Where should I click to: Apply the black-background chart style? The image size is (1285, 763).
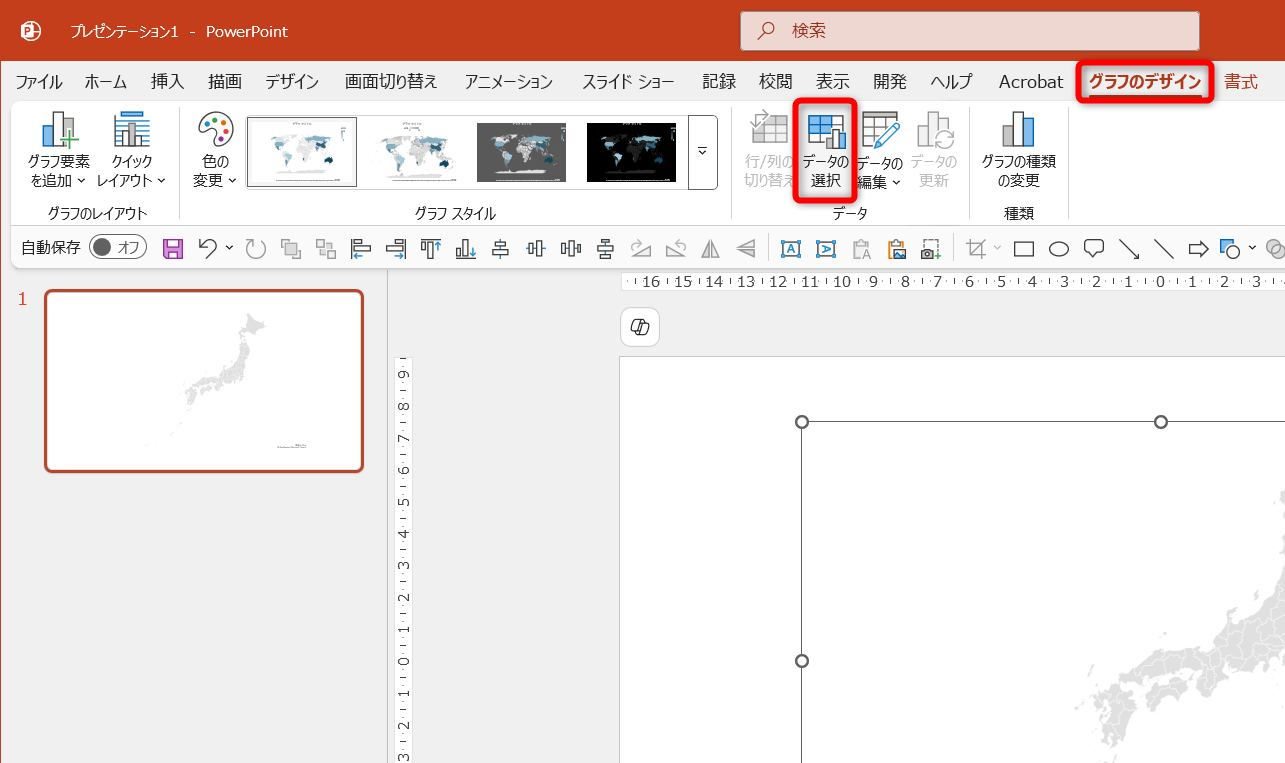click(631, 152)
